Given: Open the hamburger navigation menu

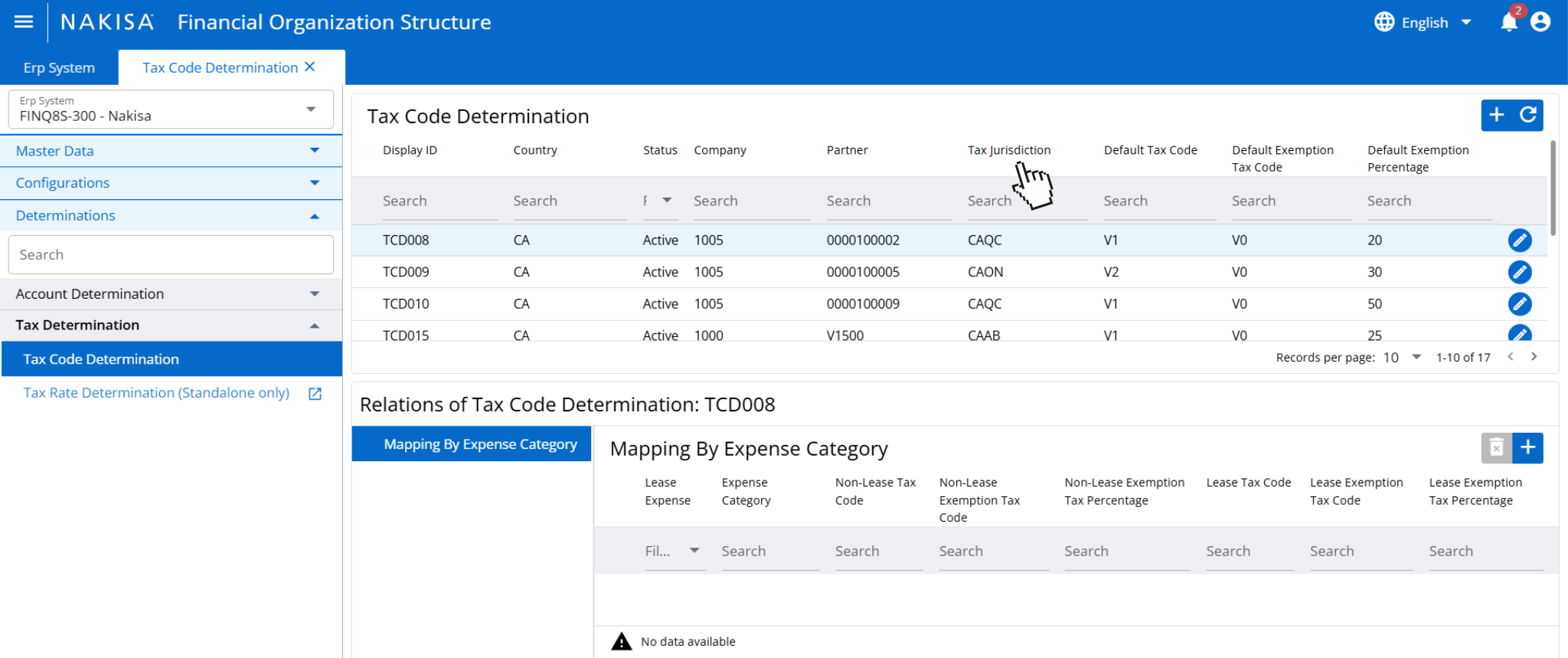Looking at the screenshot, I should click(24, 21).
